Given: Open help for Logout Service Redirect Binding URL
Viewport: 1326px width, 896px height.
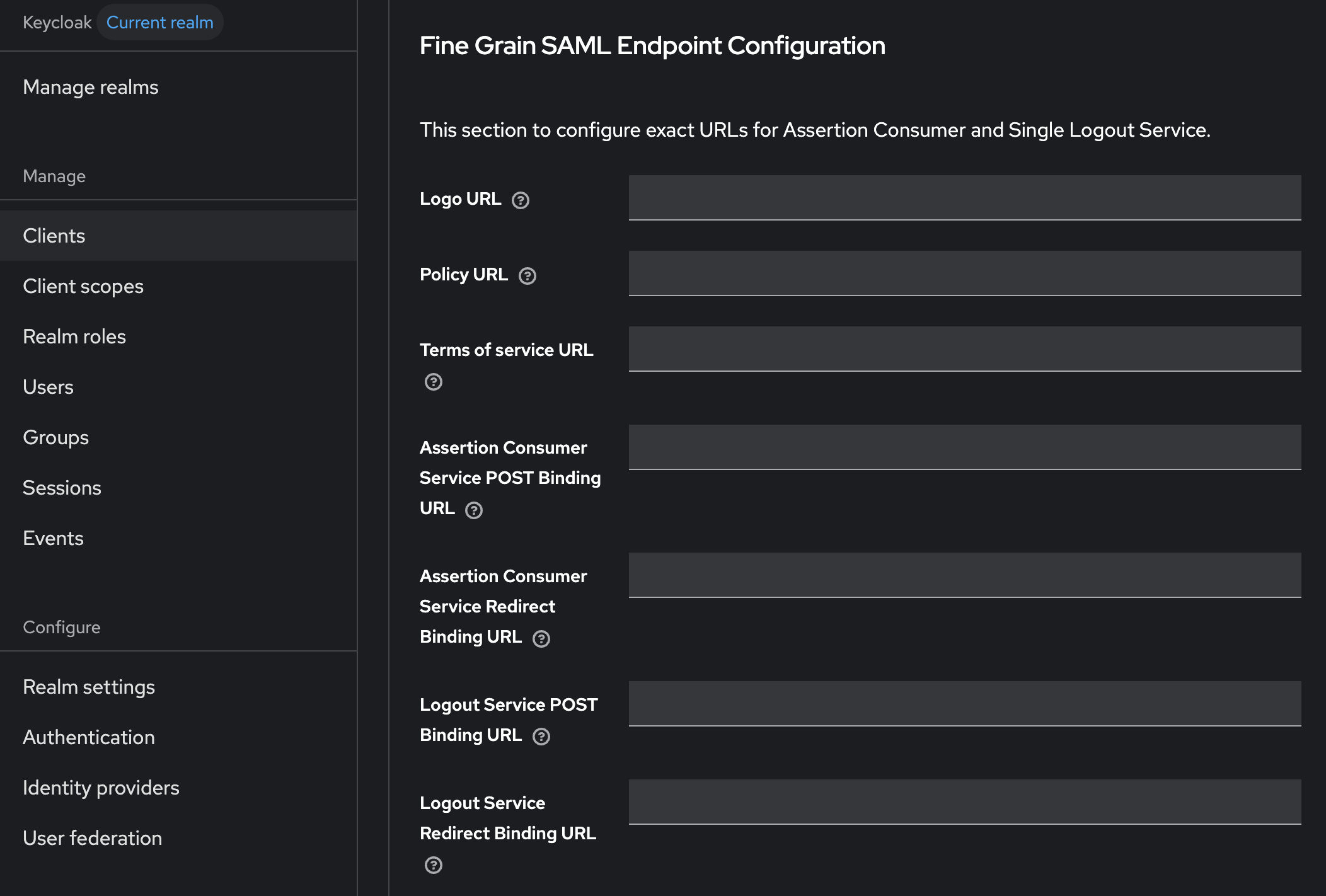Looking at the screenshot, I should click(434, 865).
